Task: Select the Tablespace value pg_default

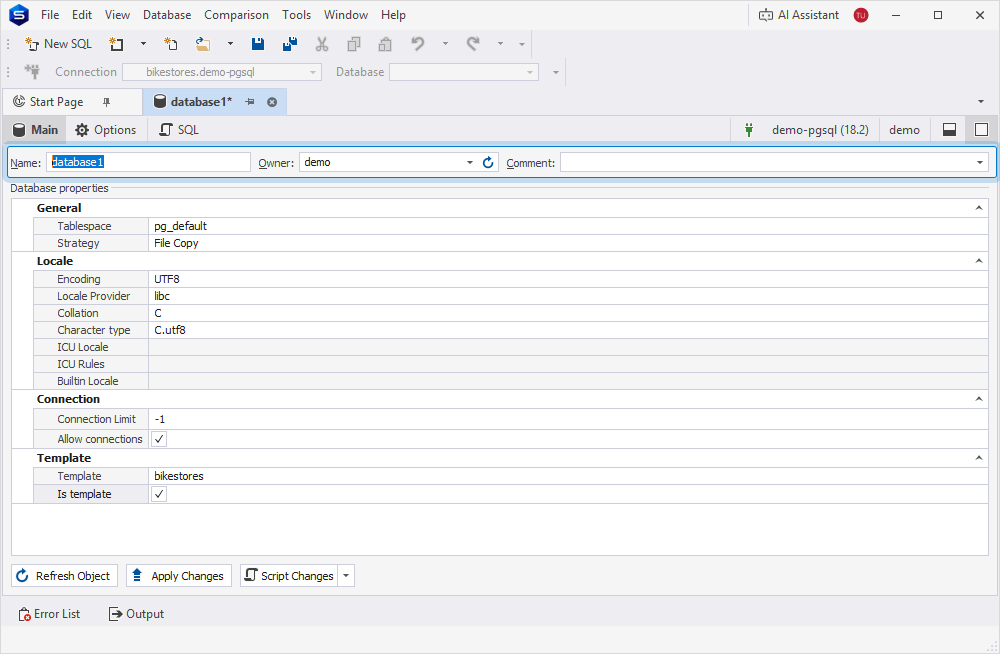Action: 180,226
